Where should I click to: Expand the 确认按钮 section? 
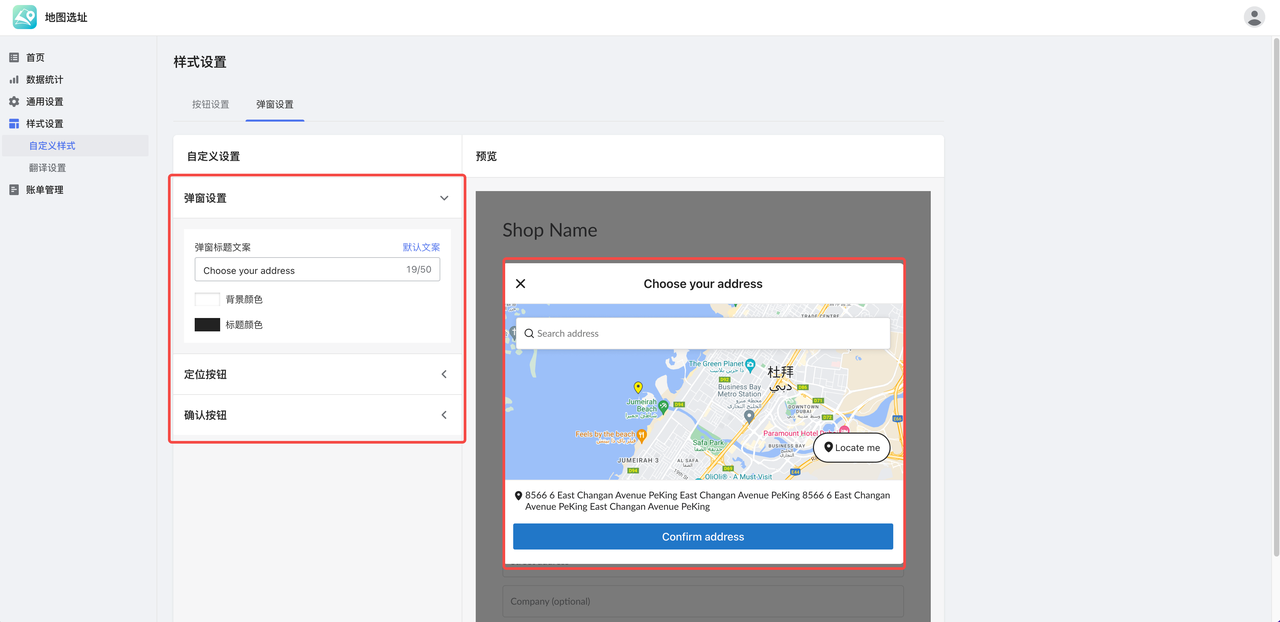(444, 415)
